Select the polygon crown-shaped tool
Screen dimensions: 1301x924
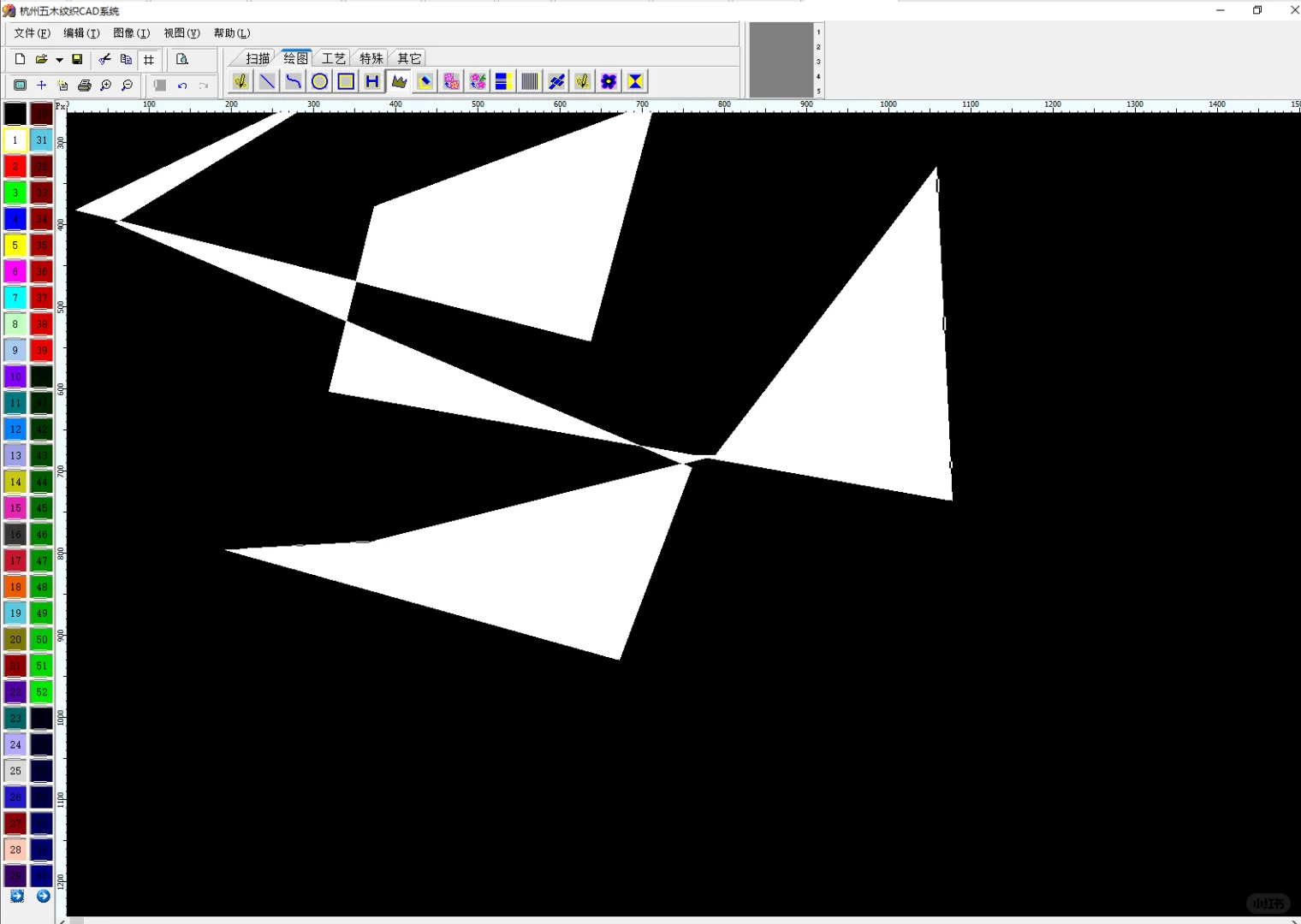pos(399,81)
